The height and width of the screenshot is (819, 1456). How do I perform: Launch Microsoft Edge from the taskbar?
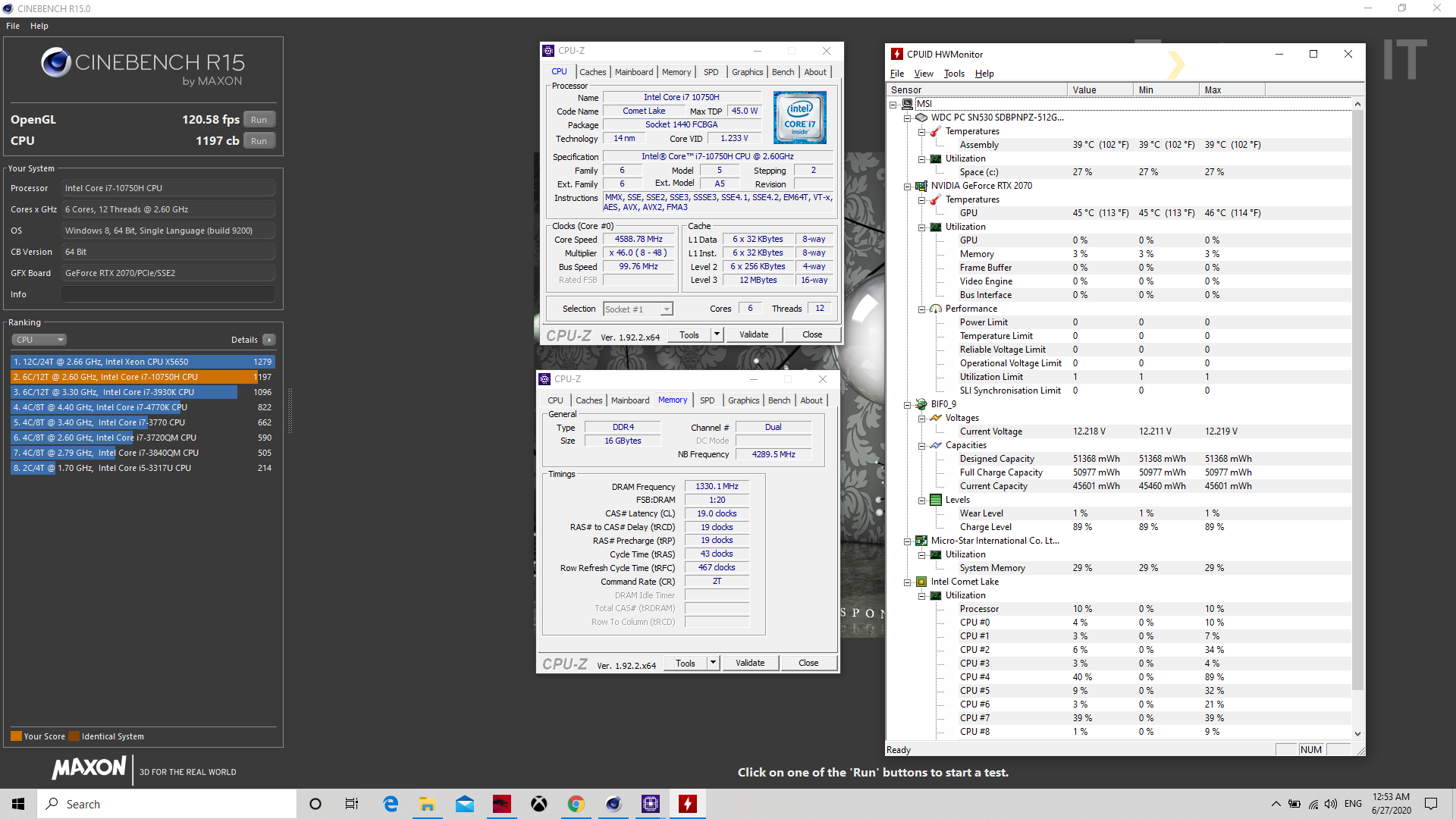(391, 804)
